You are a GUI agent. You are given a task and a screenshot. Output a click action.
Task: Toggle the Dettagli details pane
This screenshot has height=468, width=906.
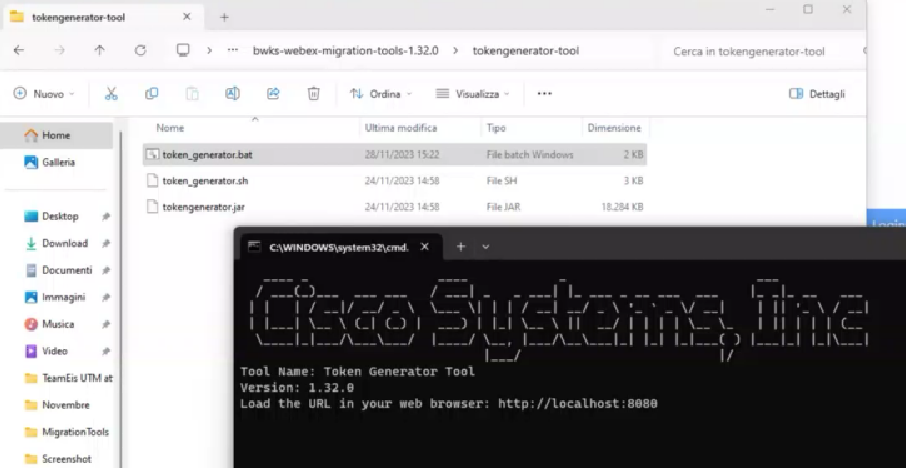point(817,94)
